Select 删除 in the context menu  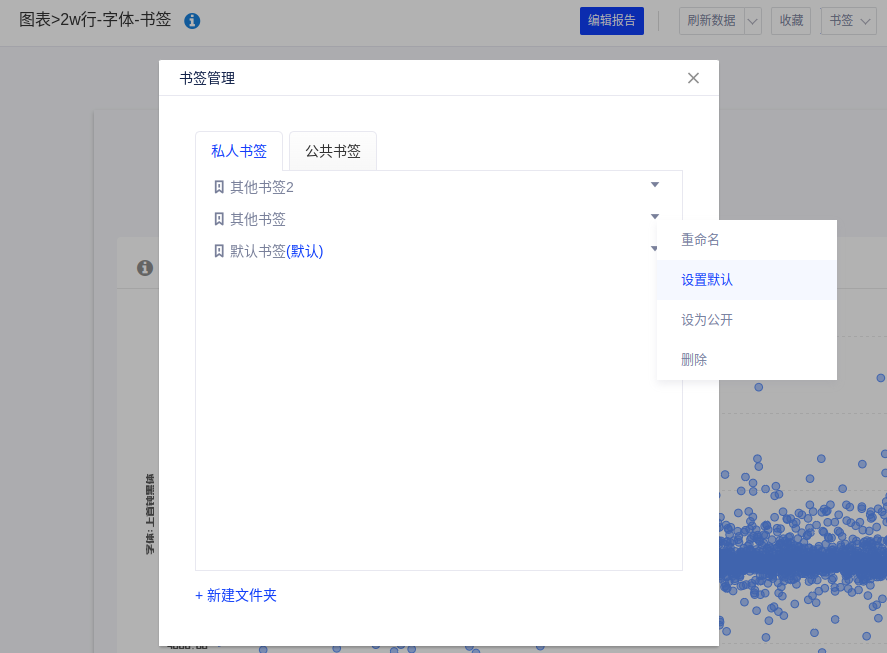click(694, 360)
